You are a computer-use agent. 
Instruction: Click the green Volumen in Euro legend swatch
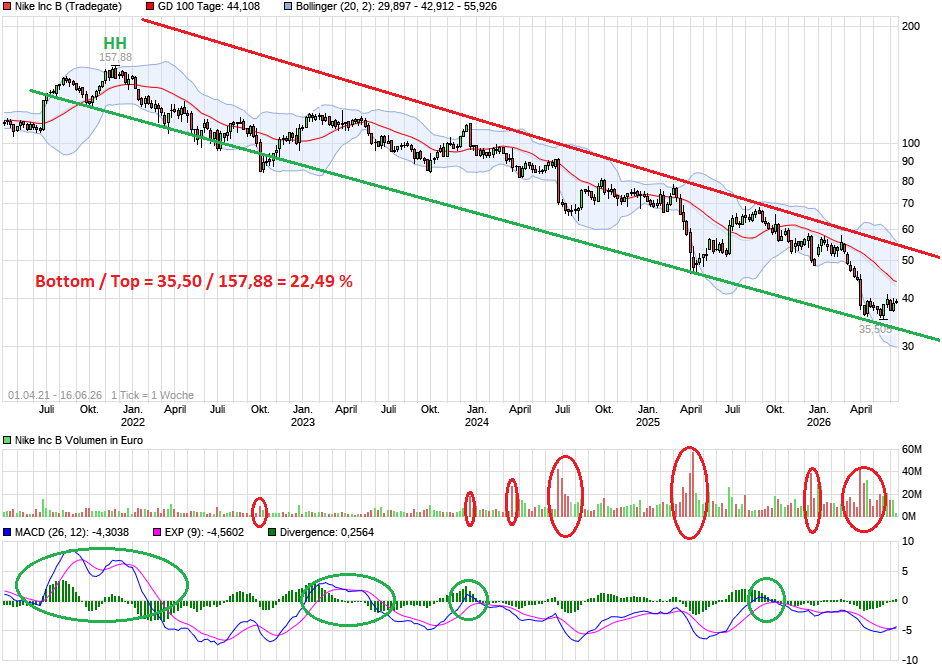coord(7,440)
